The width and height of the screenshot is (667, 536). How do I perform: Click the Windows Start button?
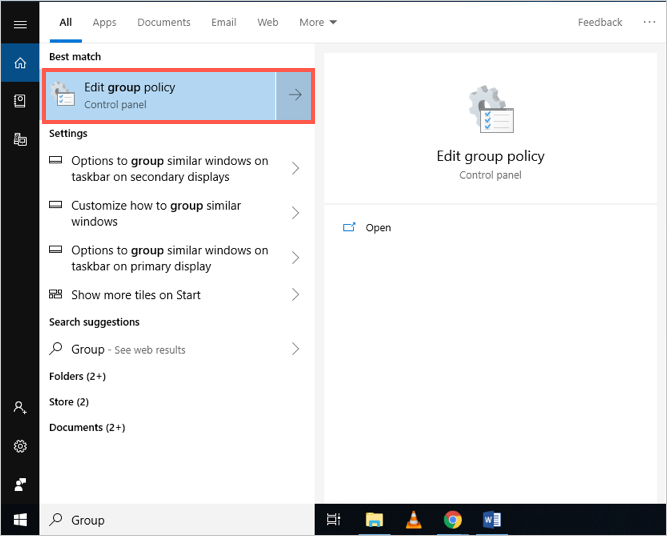(x=20, y=519)
